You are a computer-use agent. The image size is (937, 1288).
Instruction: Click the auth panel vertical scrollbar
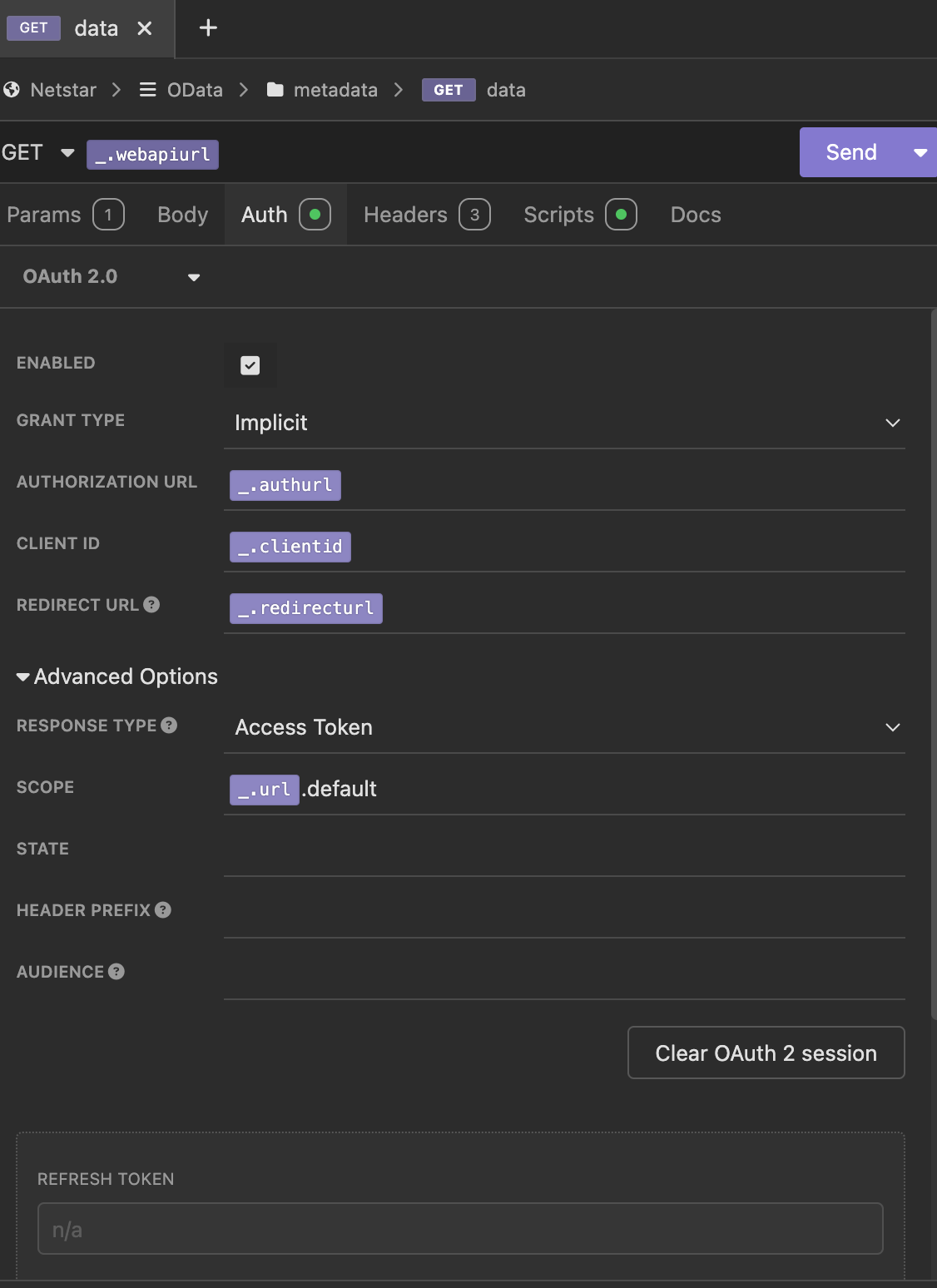point(934,664)
